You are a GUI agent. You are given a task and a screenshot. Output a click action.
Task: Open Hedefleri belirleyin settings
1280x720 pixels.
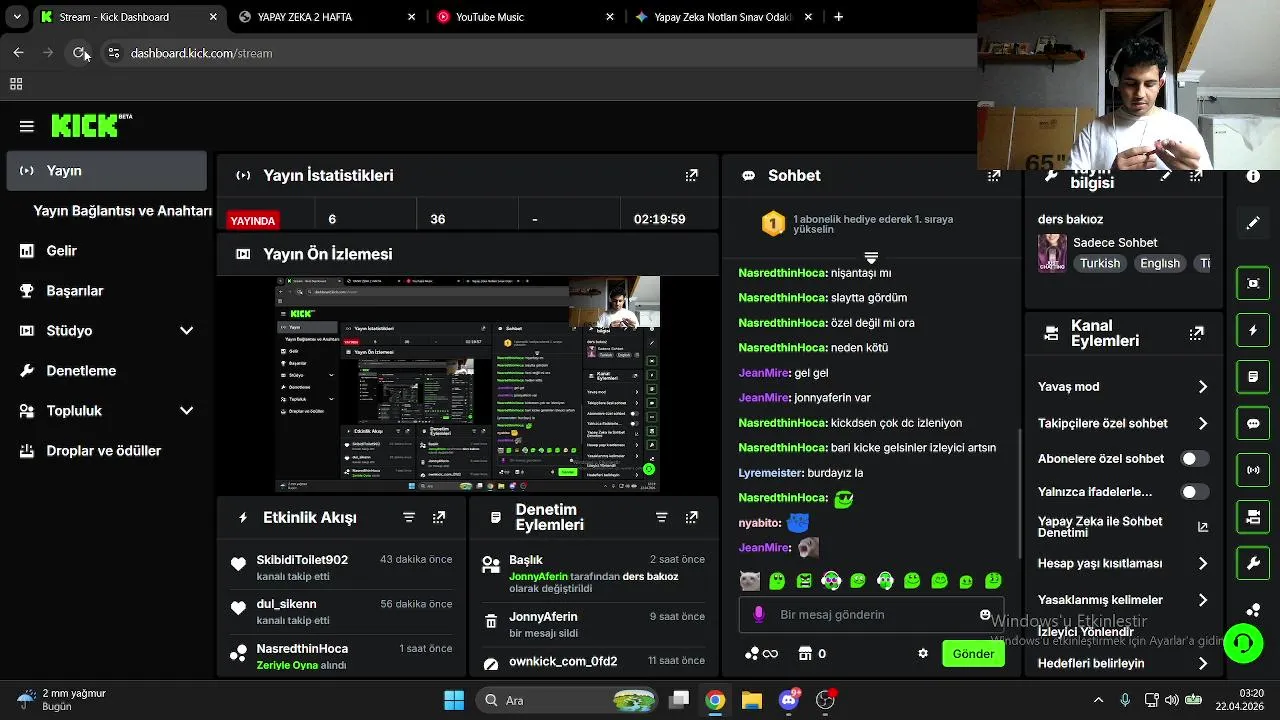pyautogui.click(x=1123, y=663)
